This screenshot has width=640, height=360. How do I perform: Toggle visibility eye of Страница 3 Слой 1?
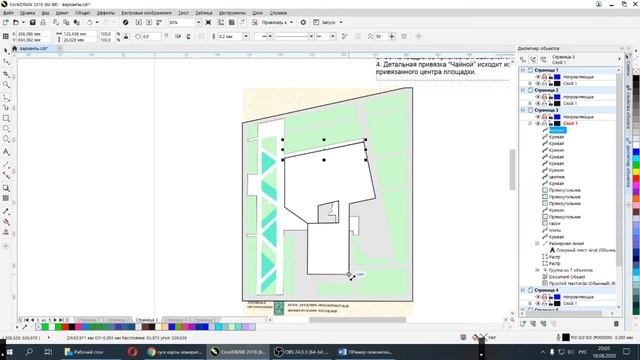(538, 123)
